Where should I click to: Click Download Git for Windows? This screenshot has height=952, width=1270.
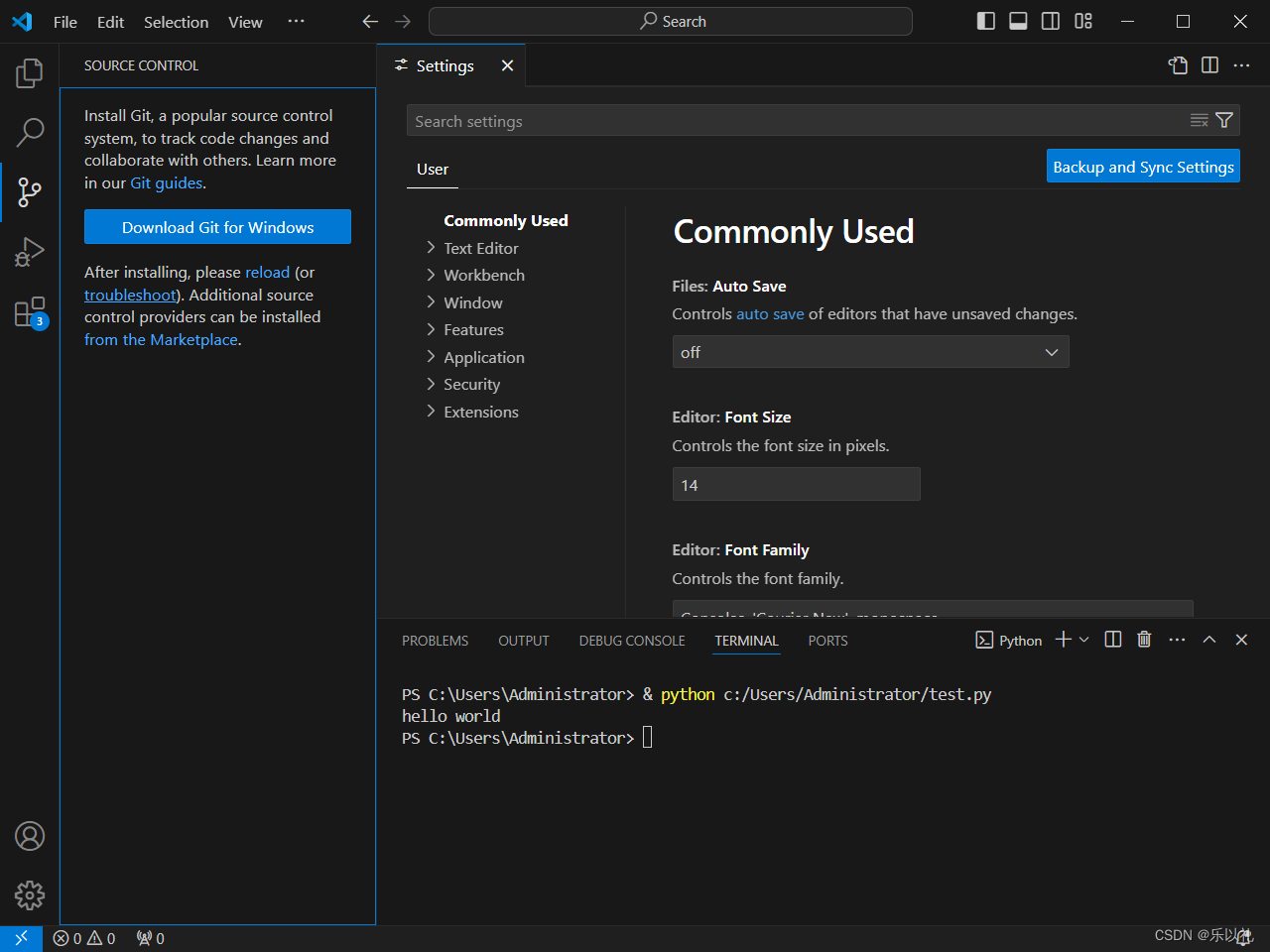(217, 226)
